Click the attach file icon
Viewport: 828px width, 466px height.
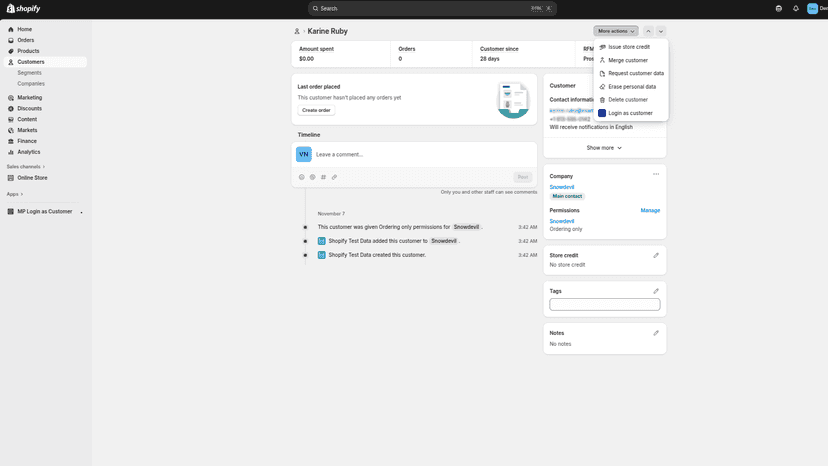click(x=334, y=178)
